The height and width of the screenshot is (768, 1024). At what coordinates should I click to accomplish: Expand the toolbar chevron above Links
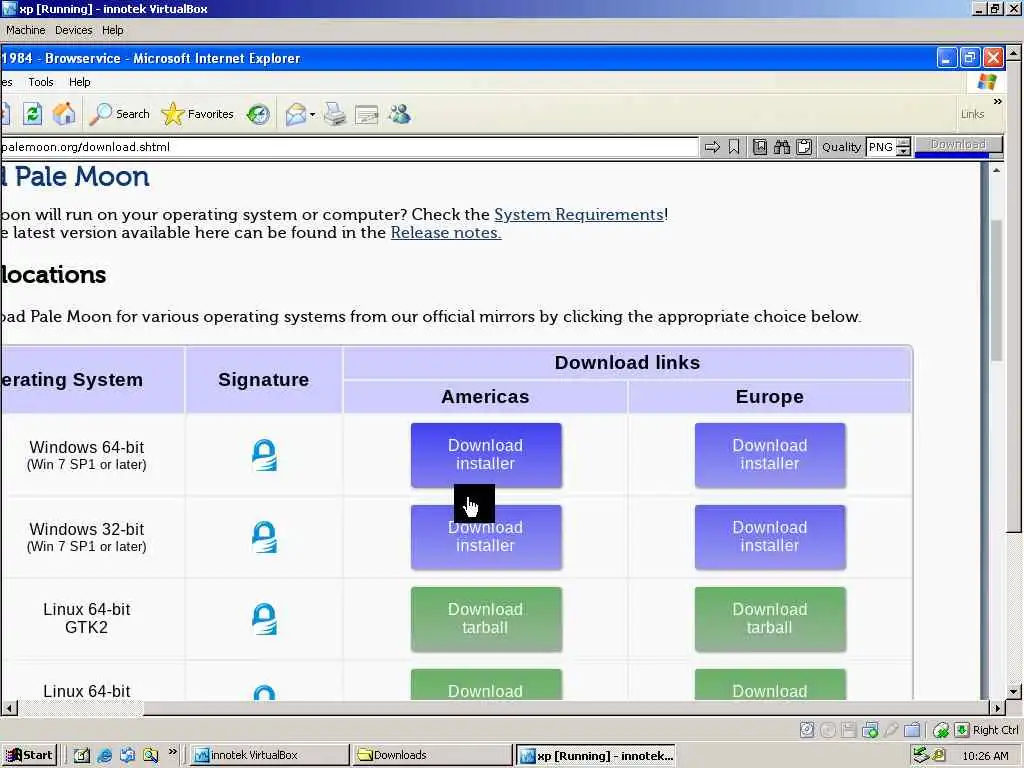pos(997,101)
